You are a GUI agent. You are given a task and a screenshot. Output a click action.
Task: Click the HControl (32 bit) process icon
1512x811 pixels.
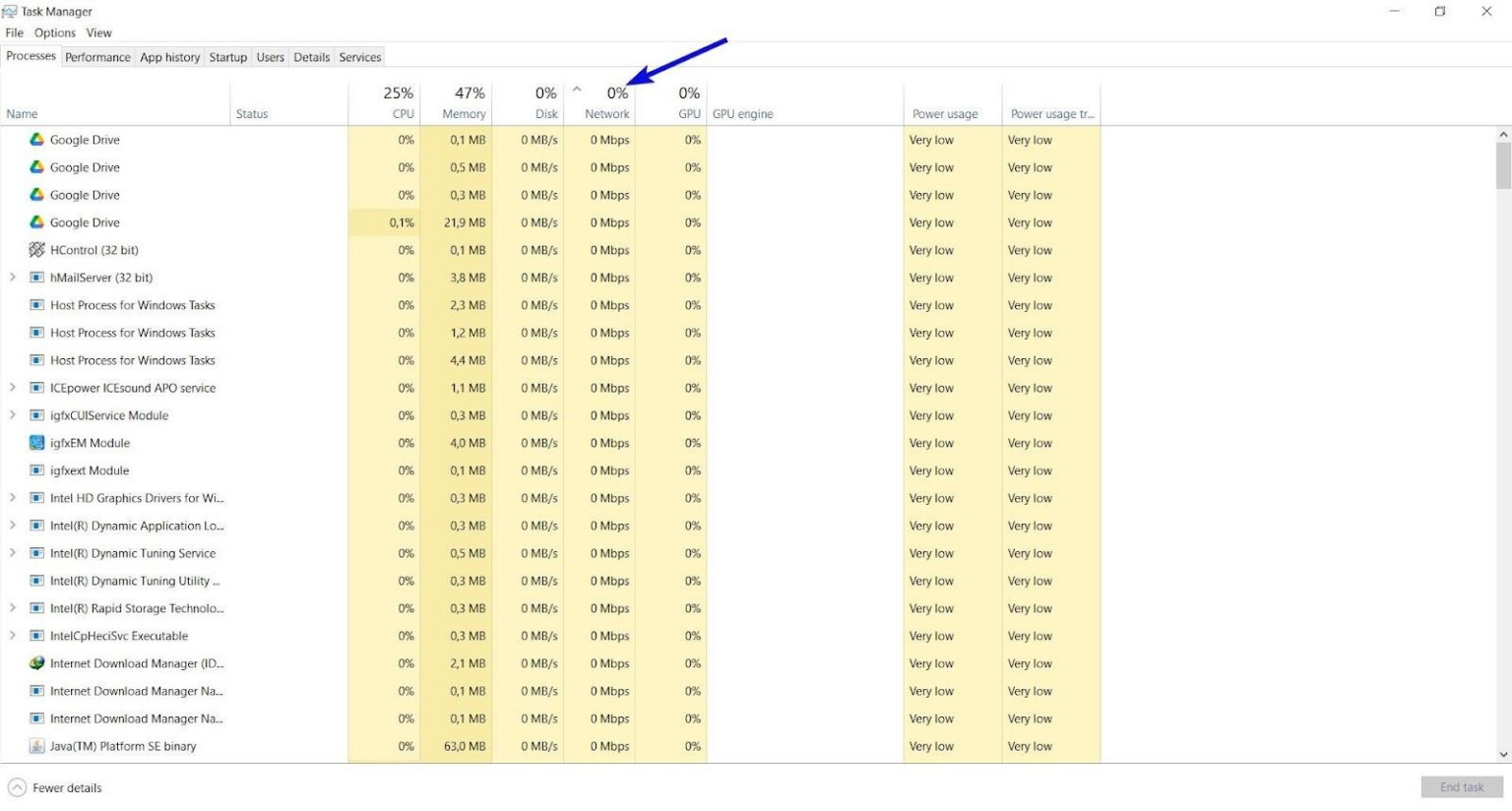[x=36, y=250]
